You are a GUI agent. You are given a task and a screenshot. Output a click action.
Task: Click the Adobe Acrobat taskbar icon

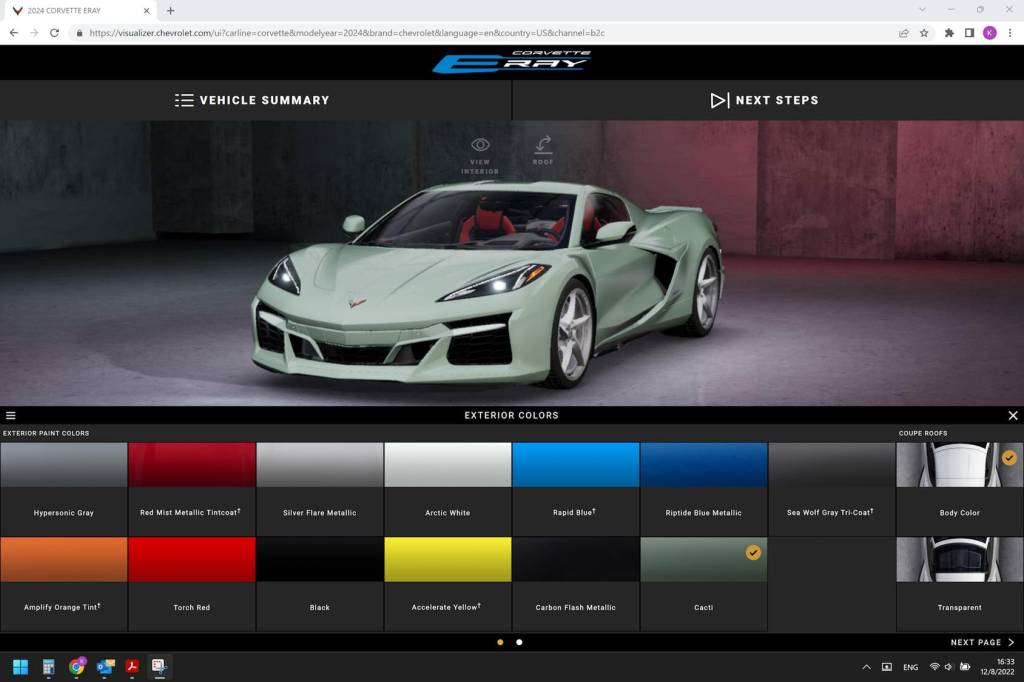[x=131, y=666]
